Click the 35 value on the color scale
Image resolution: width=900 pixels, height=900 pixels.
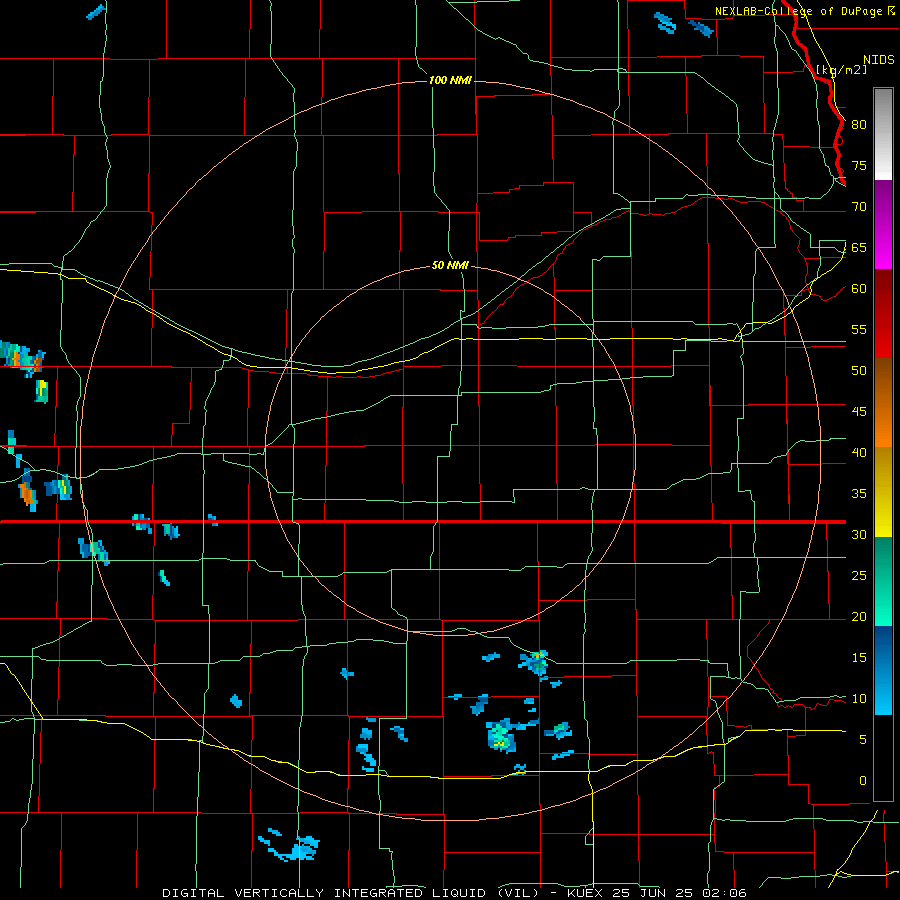tap(859, 494)
